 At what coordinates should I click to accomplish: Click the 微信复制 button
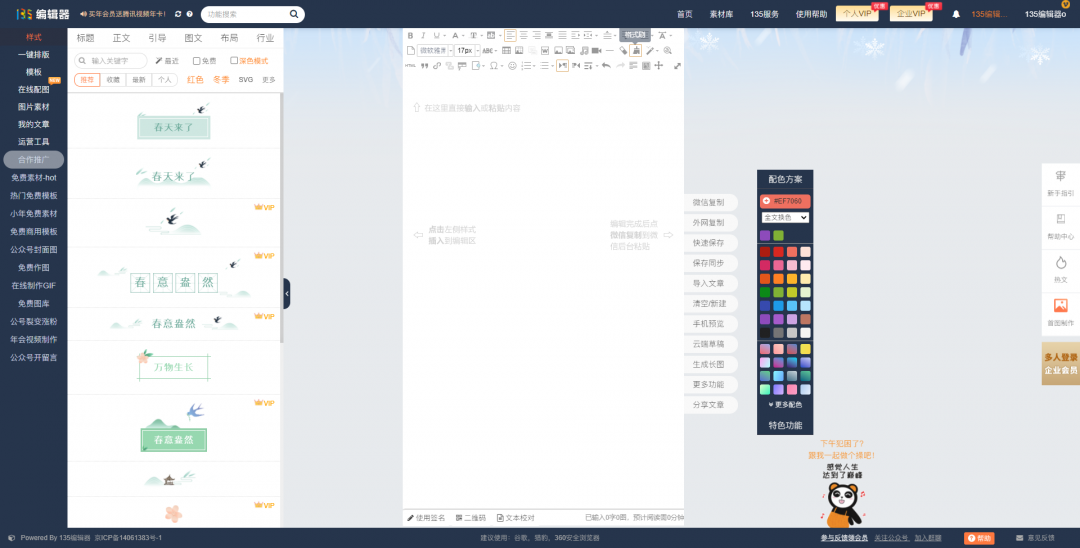click(708, 202)
